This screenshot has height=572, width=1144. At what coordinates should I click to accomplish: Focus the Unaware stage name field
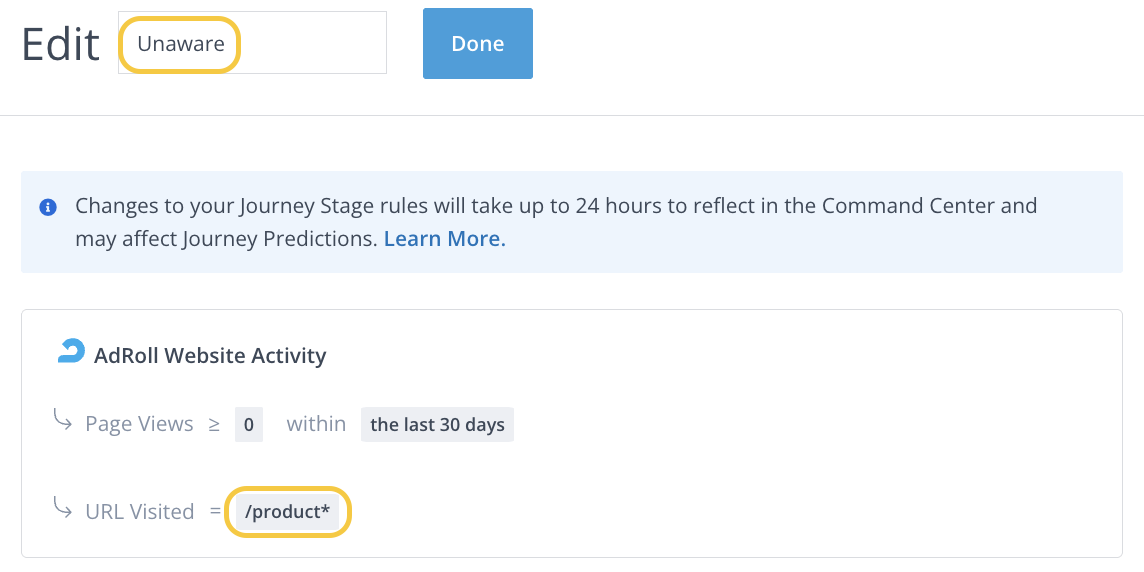[252, 43]
